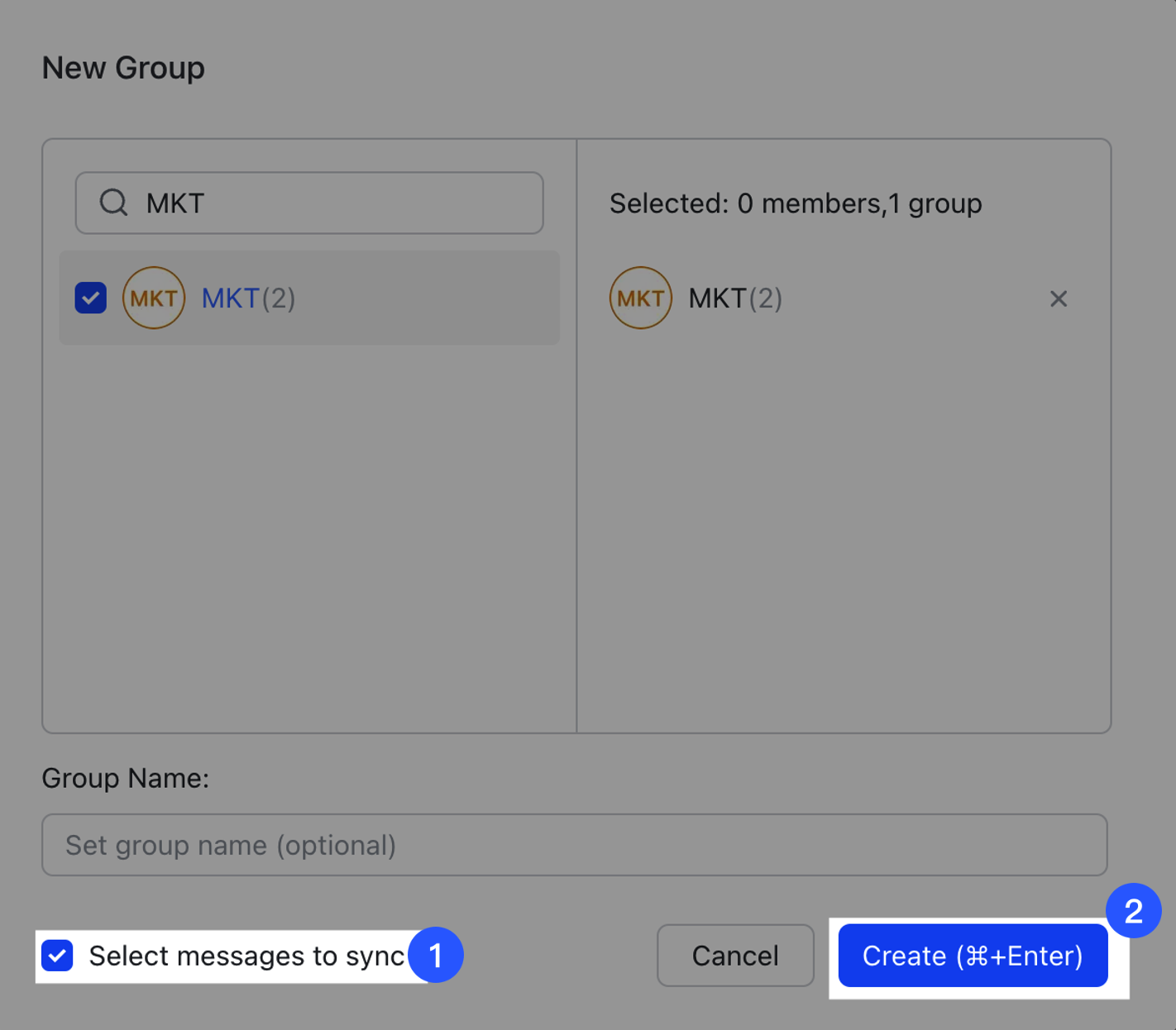1176x1030 pixels.
Task: Click the search magnifier icon
Action: 113,203
